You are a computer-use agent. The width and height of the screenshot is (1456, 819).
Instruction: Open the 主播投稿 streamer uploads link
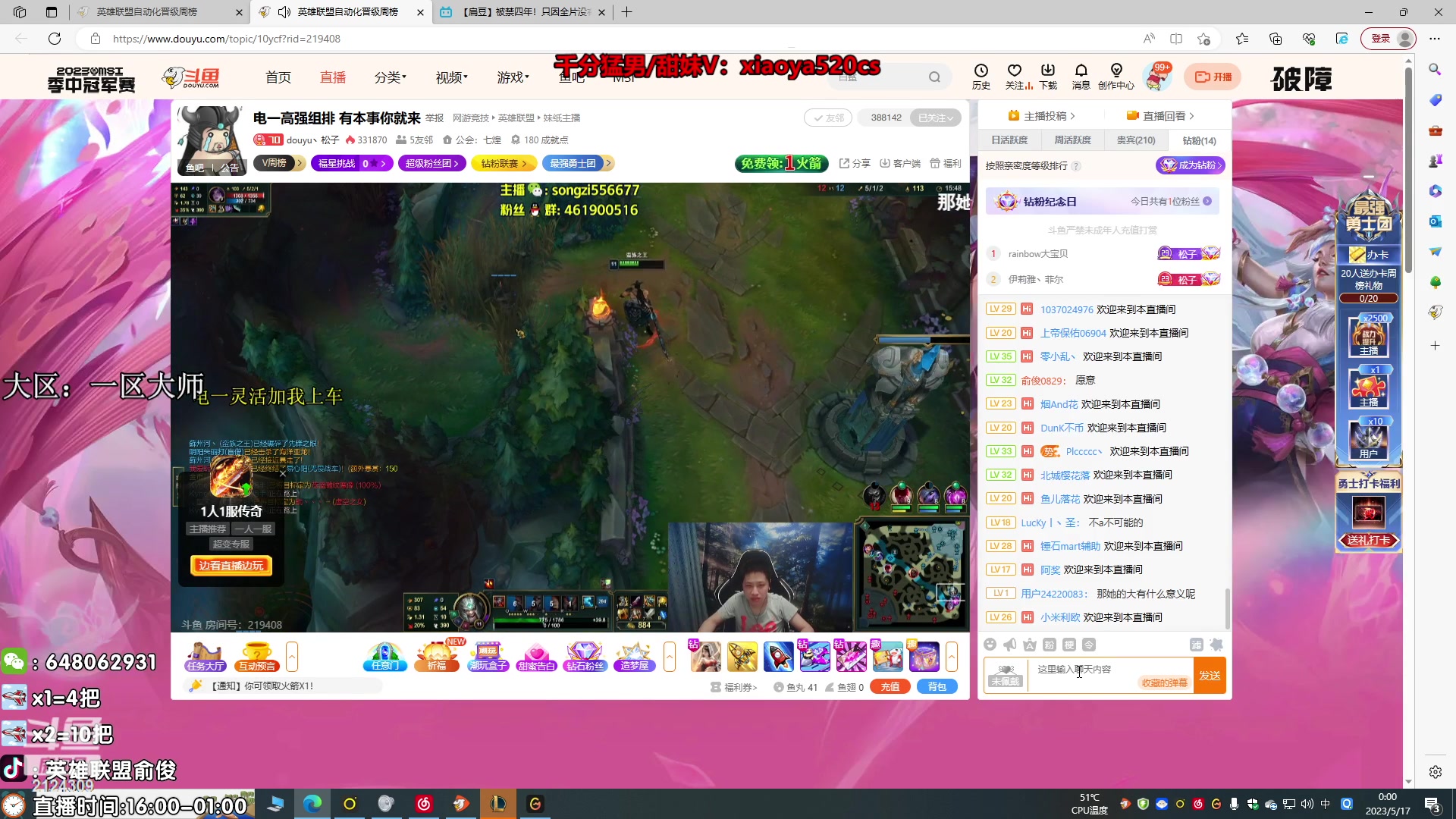click(x=1041, y=116)
